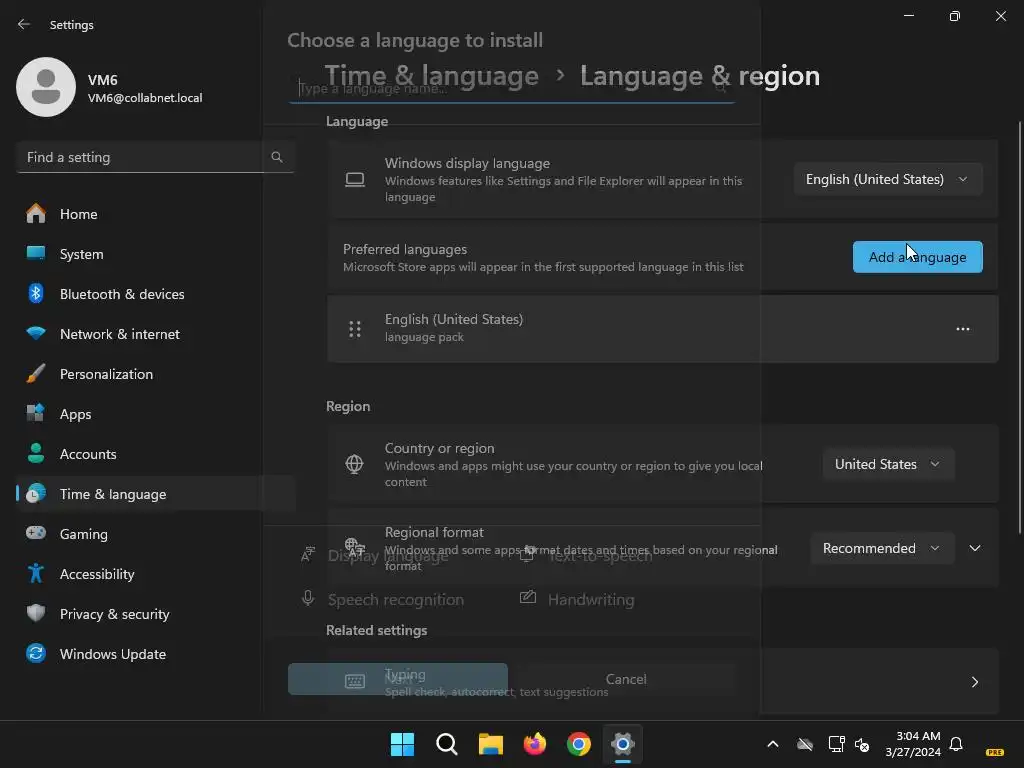The image size is (1024, 768).
Task: Open Gaming settings in the sidebar
Action: click(x=155, y=534)
